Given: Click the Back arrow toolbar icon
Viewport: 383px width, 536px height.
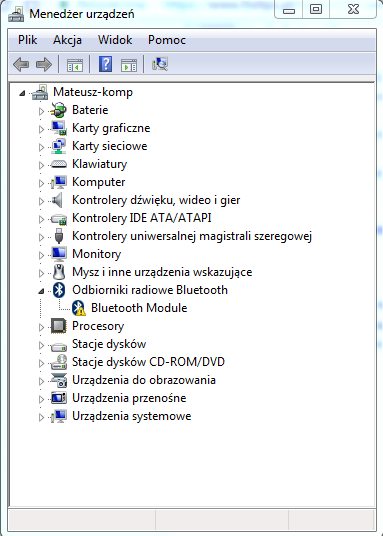Looking at the screenshot, I should click(x=21, y=64).
